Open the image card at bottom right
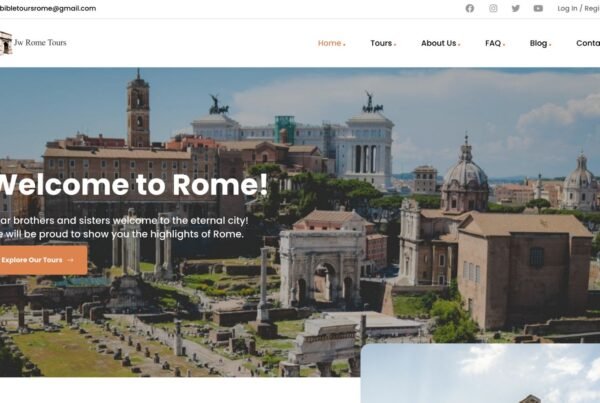 point(480,375)
